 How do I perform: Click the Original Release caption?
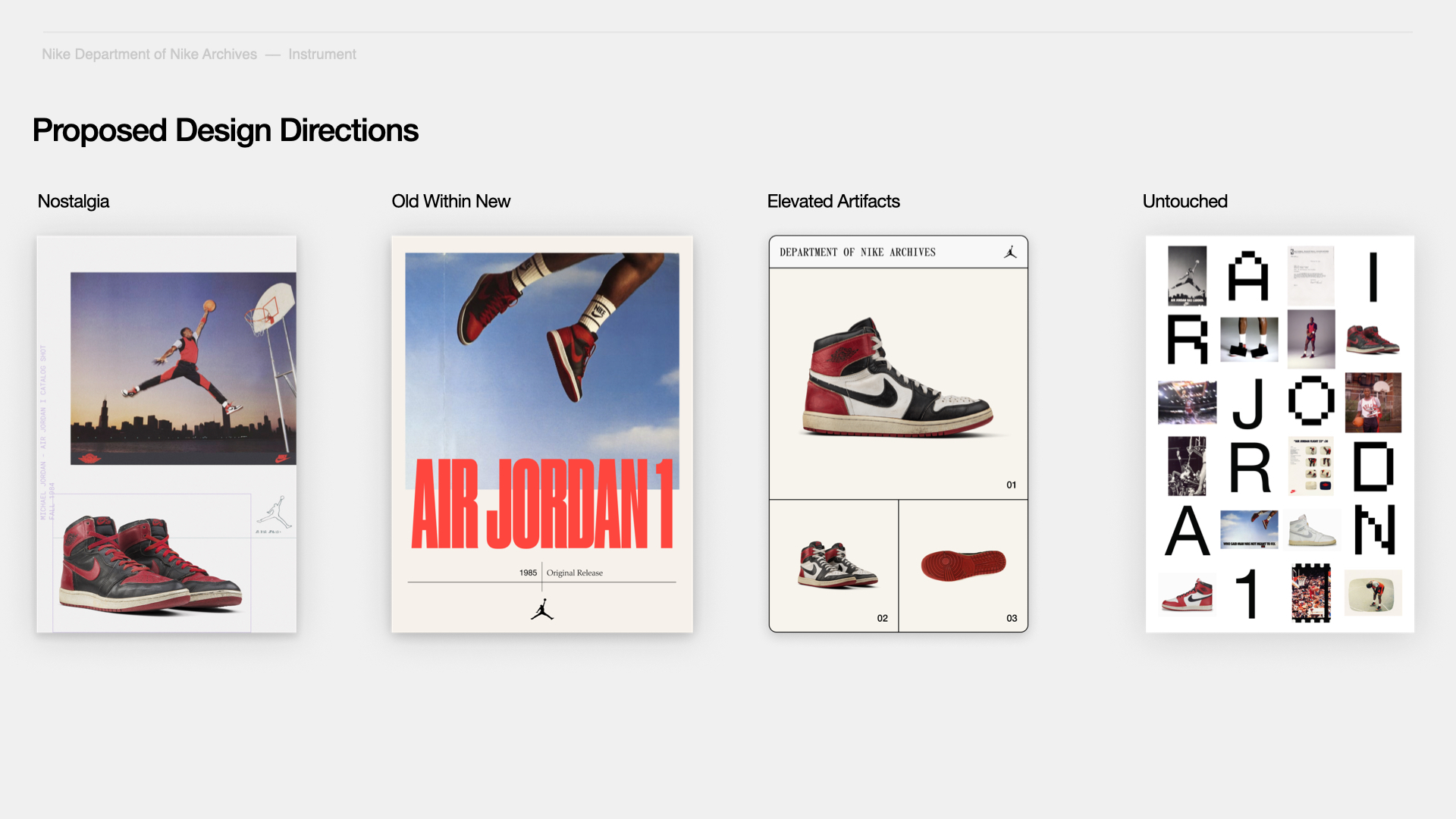pyautogui.click(x=575, y=573)
